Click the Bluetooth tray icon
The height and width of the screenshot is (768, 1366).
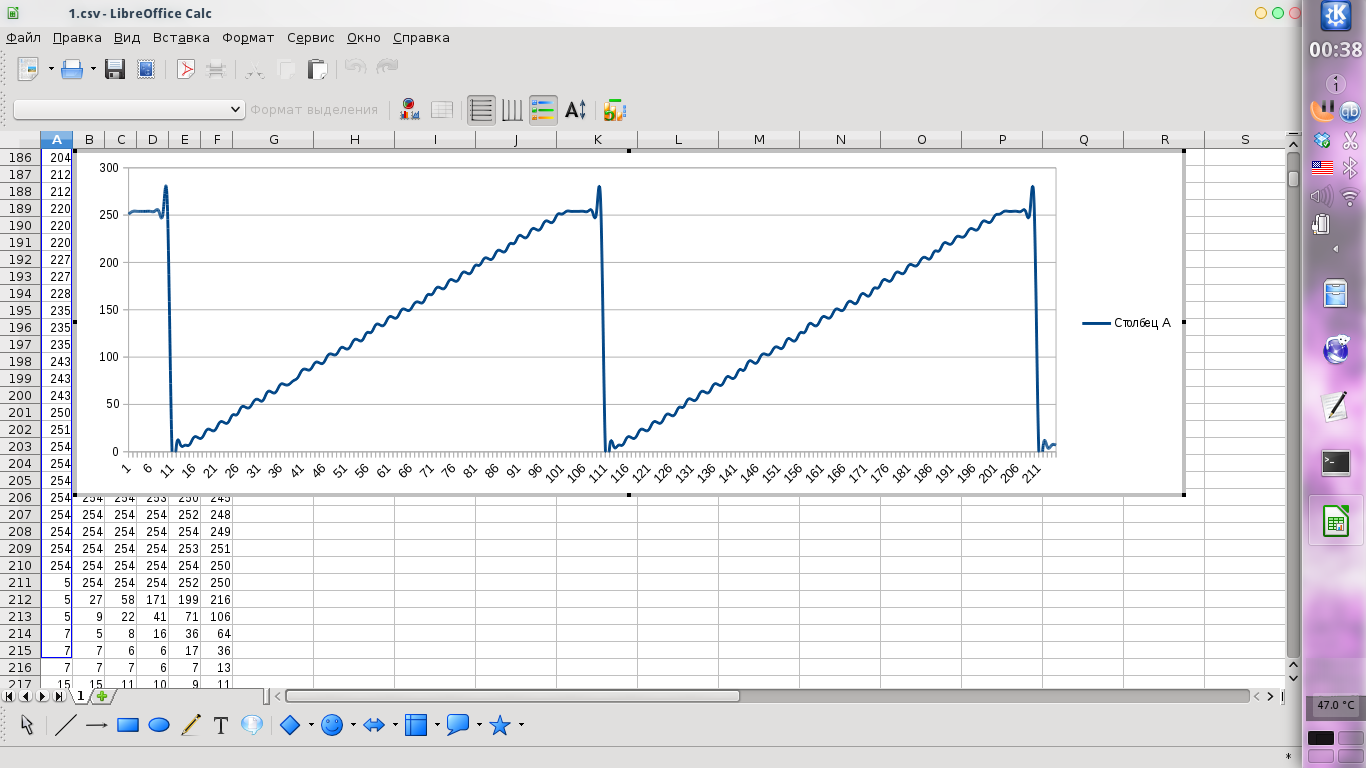coord(1349,167)
